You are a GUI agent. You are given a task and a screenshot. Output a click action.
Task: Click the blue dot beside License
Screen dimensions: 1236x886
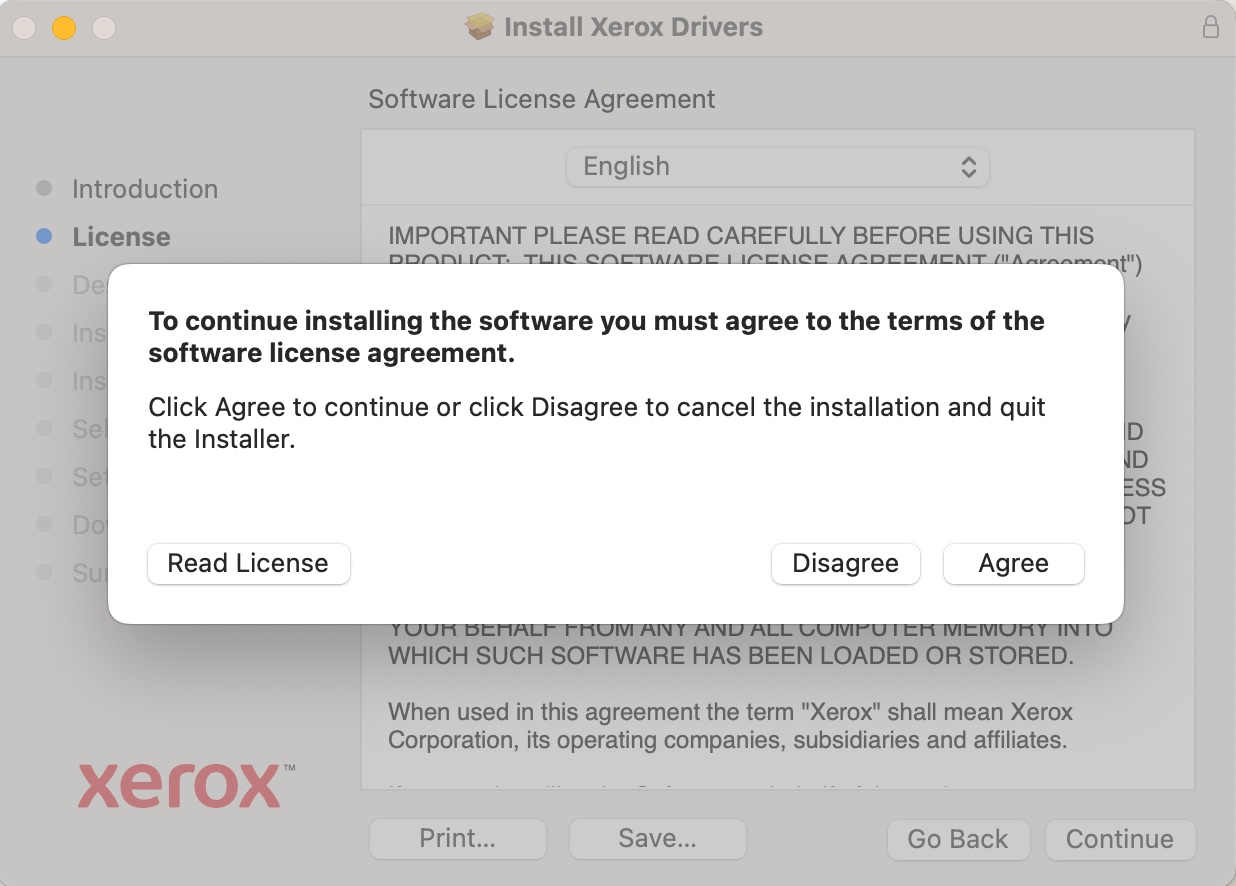click(44, 236)
